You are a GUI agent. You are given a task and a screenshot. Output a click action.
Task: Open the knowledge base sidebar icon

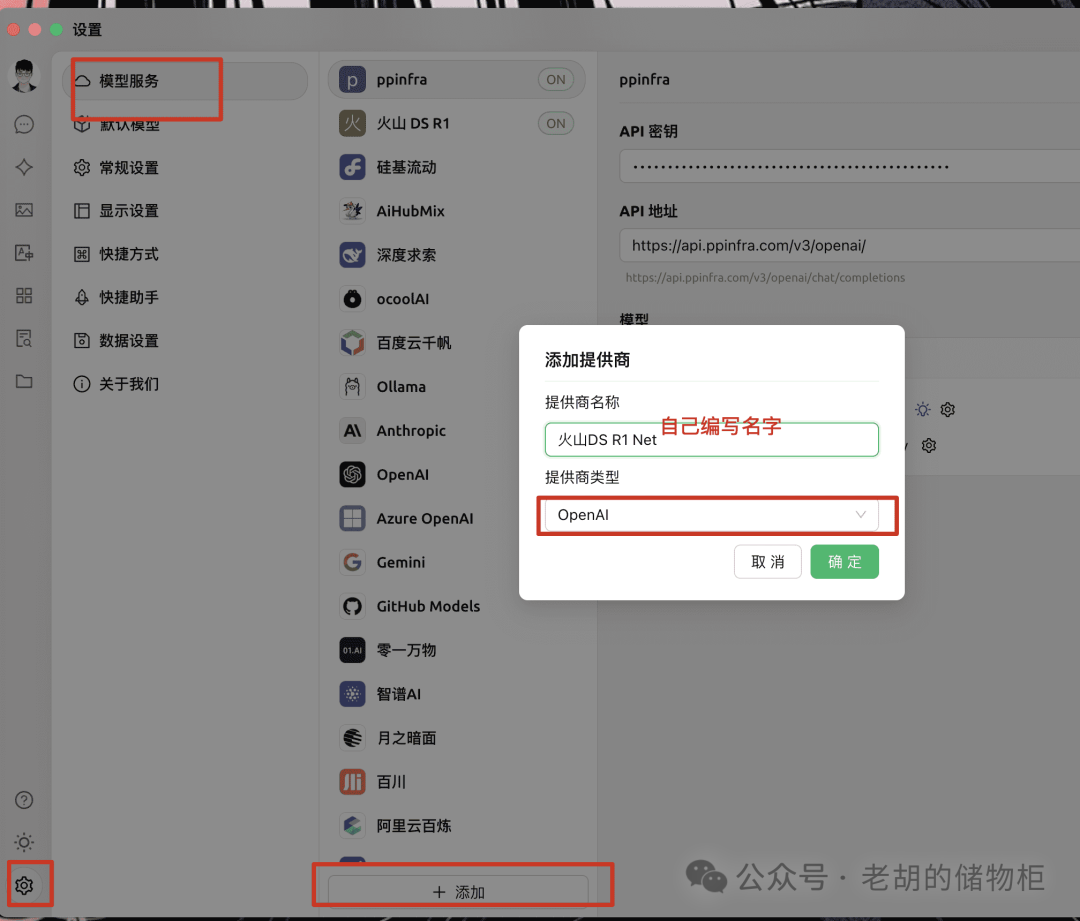point(24,338)
